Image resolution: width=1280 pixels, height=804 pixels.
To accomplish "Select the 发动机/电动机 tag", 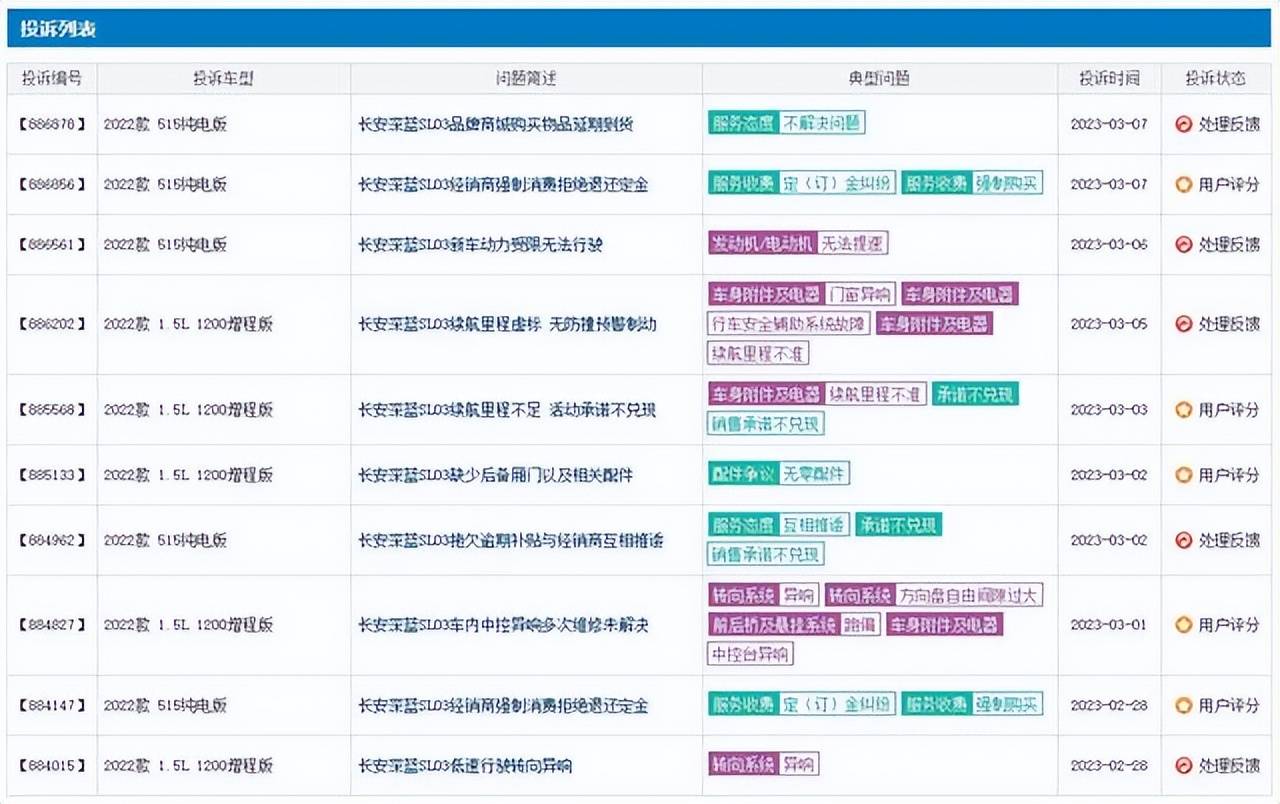I will pyautogui.click(x=763, y=243).
